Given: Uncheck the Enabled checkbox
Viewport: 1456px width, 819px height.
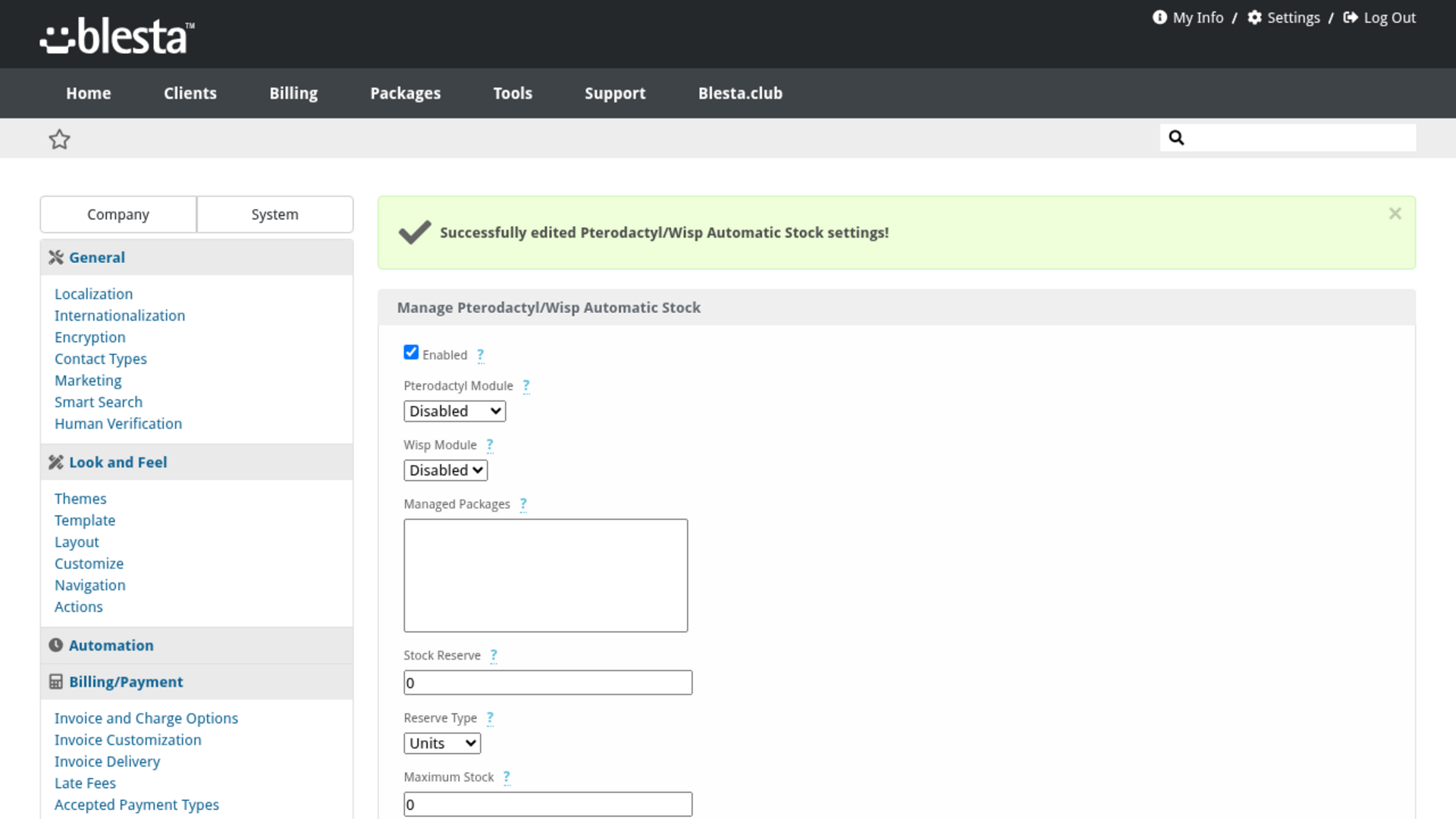Looking at the screenshot, I should [x=411, y=353].
